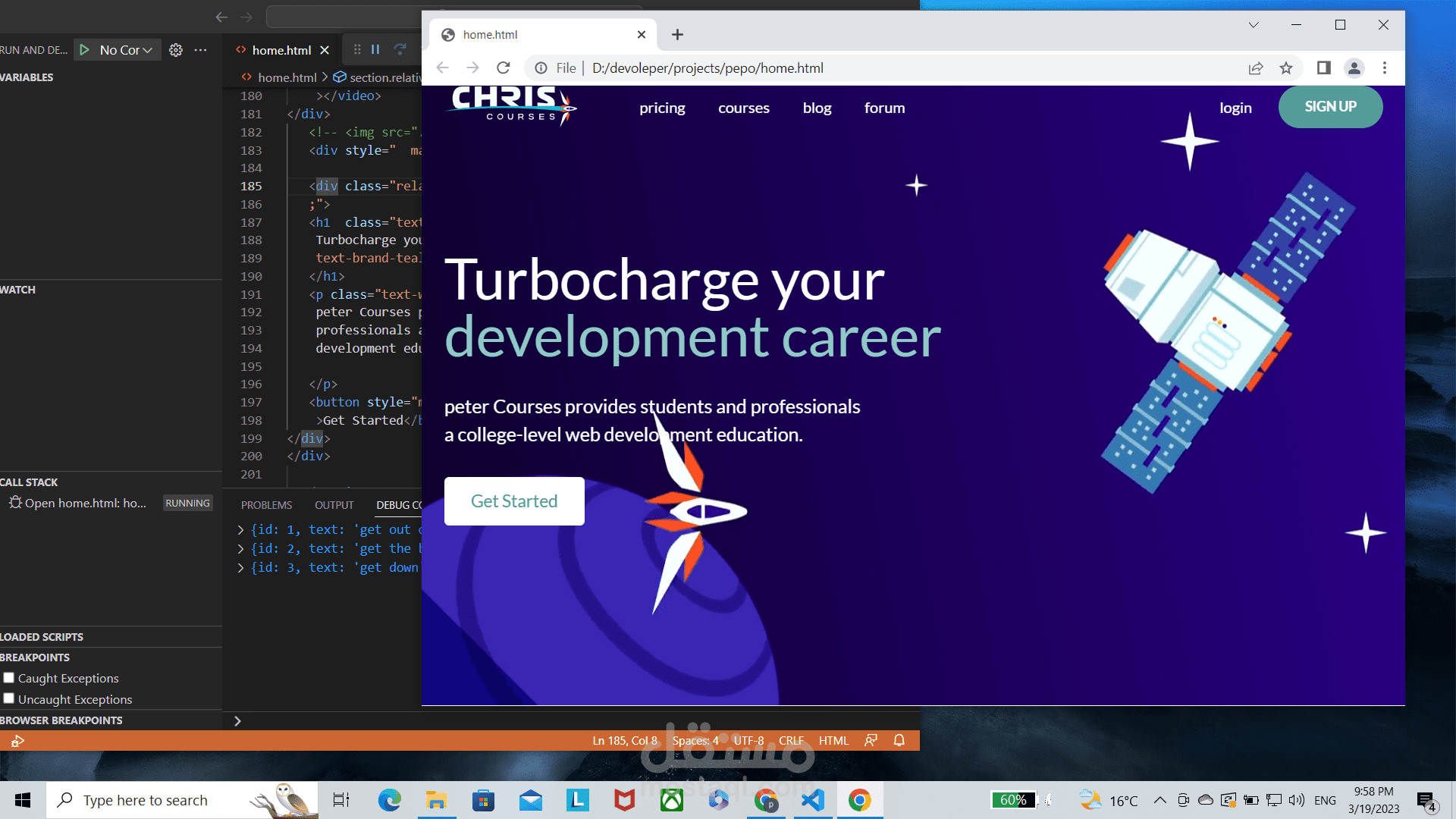Open the Run and Debug more actions menu
The height and width of the screenshot is (819, 1456).
[x=200, y=50]
